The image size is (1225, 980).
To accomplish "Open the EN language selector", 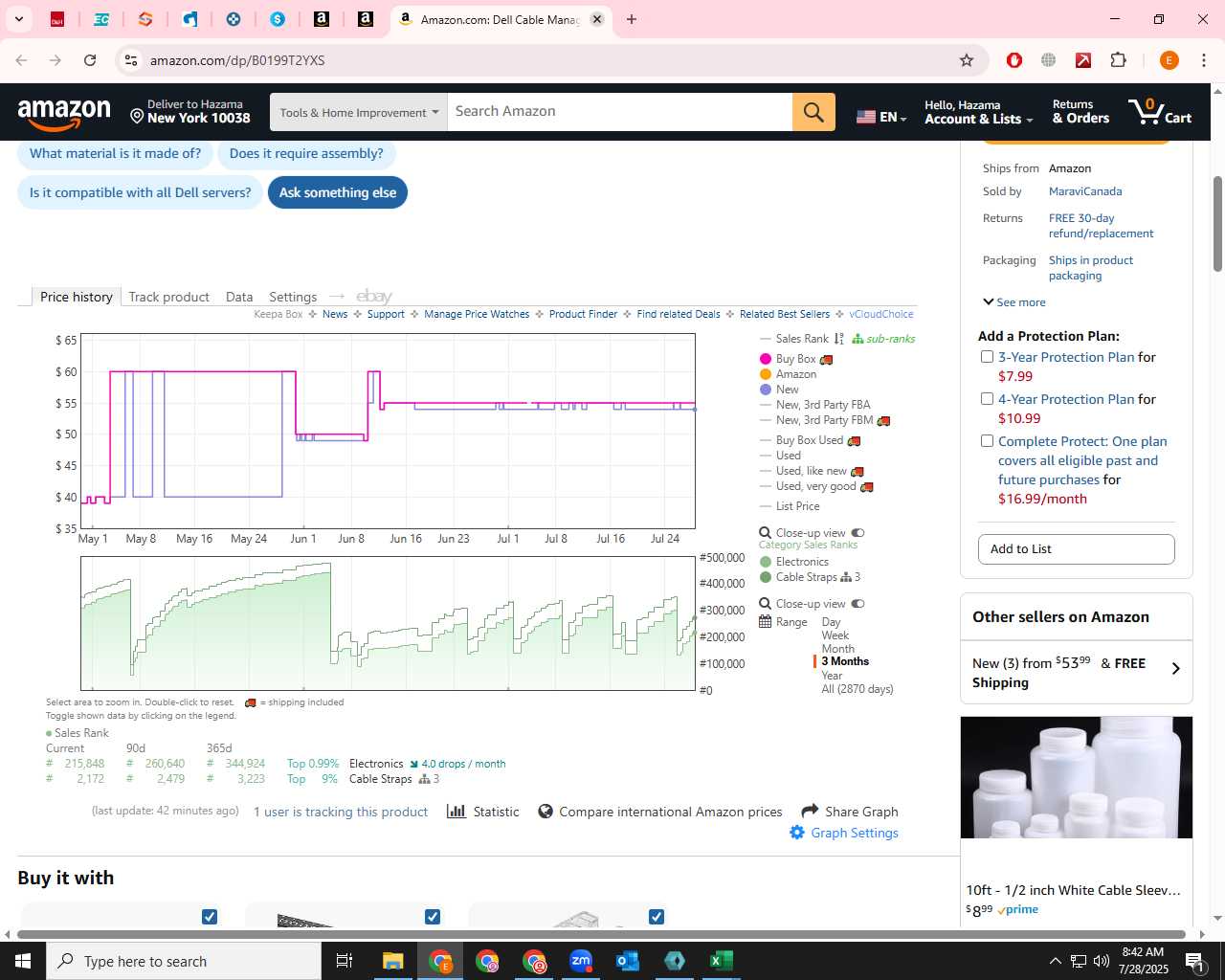I will coord(880,117).
